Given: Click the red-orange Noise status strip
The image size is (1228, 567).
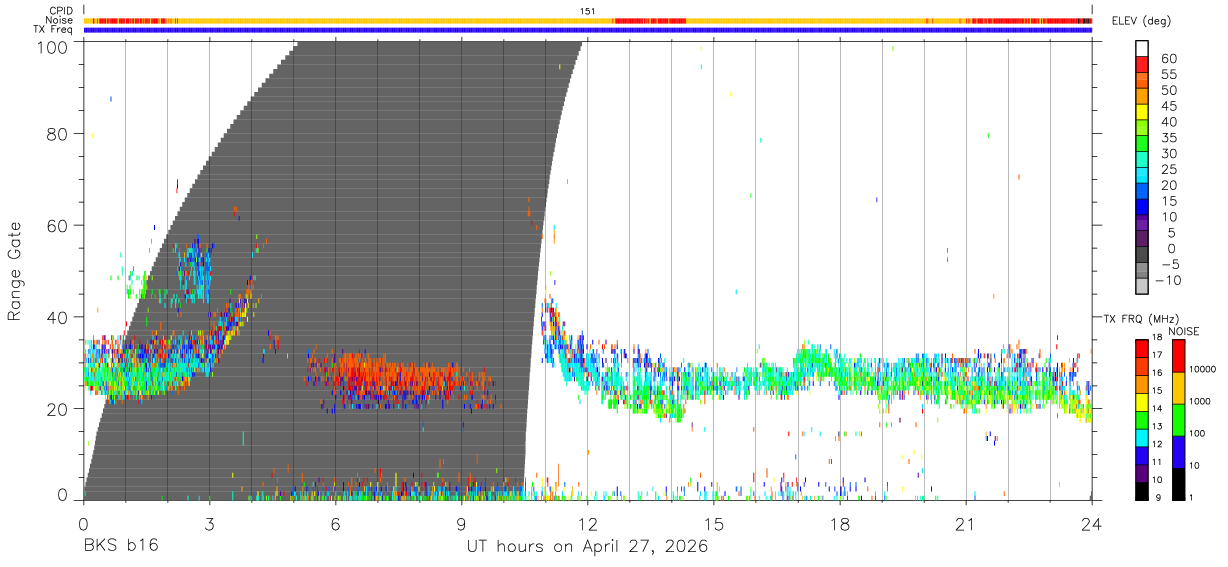Looking at the screenshot, I should pyautogui.click(x=588, y=20).
